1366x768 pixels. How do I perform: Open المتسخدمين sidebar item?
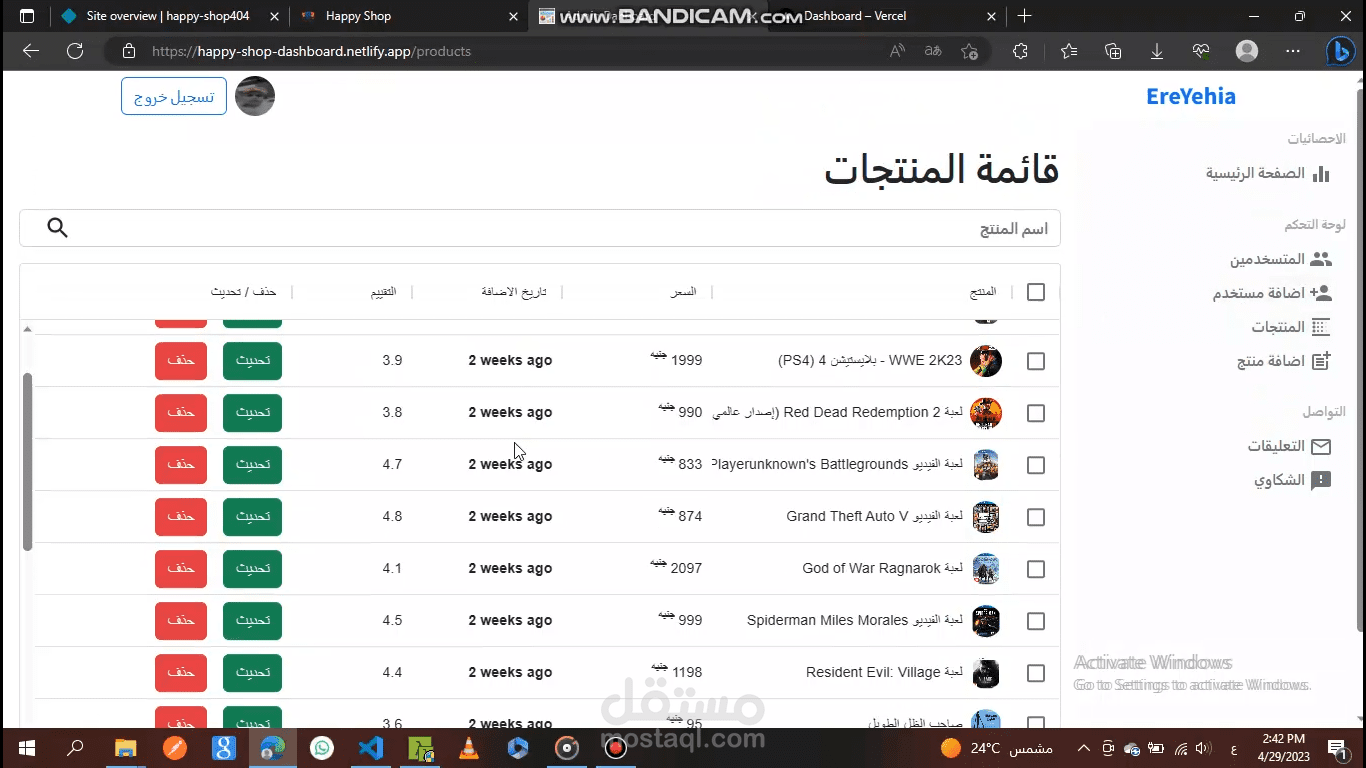[1281, 259]
